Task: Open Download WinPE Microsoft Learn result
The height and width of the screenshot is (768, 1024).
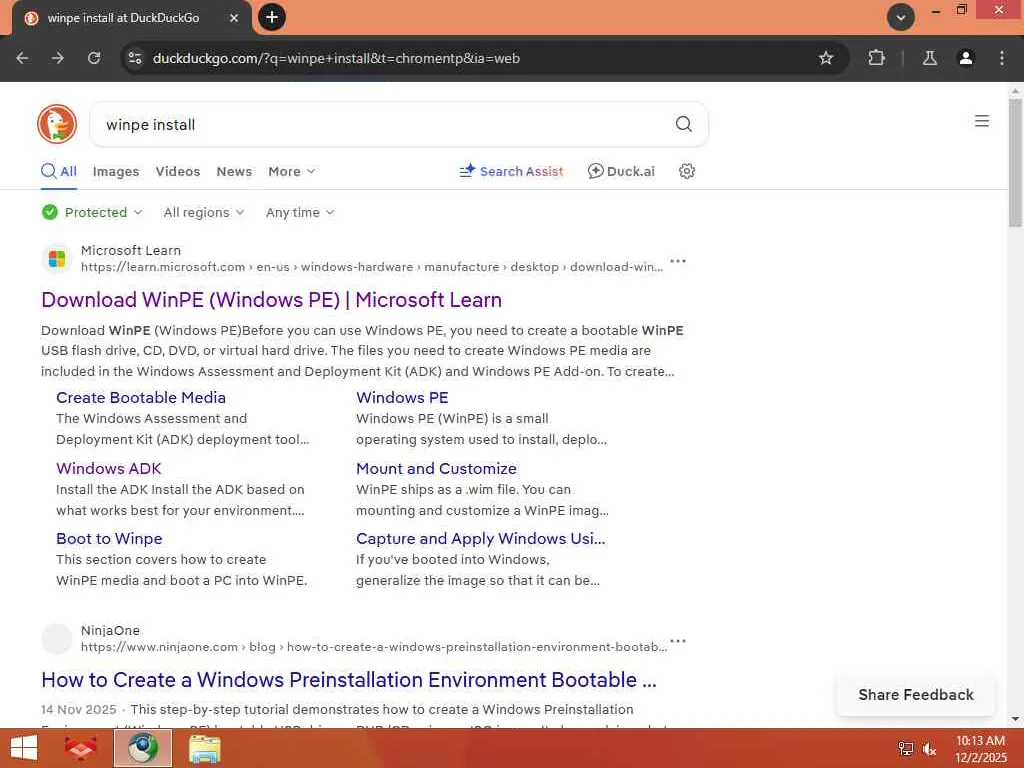Action: pos(272,300)
